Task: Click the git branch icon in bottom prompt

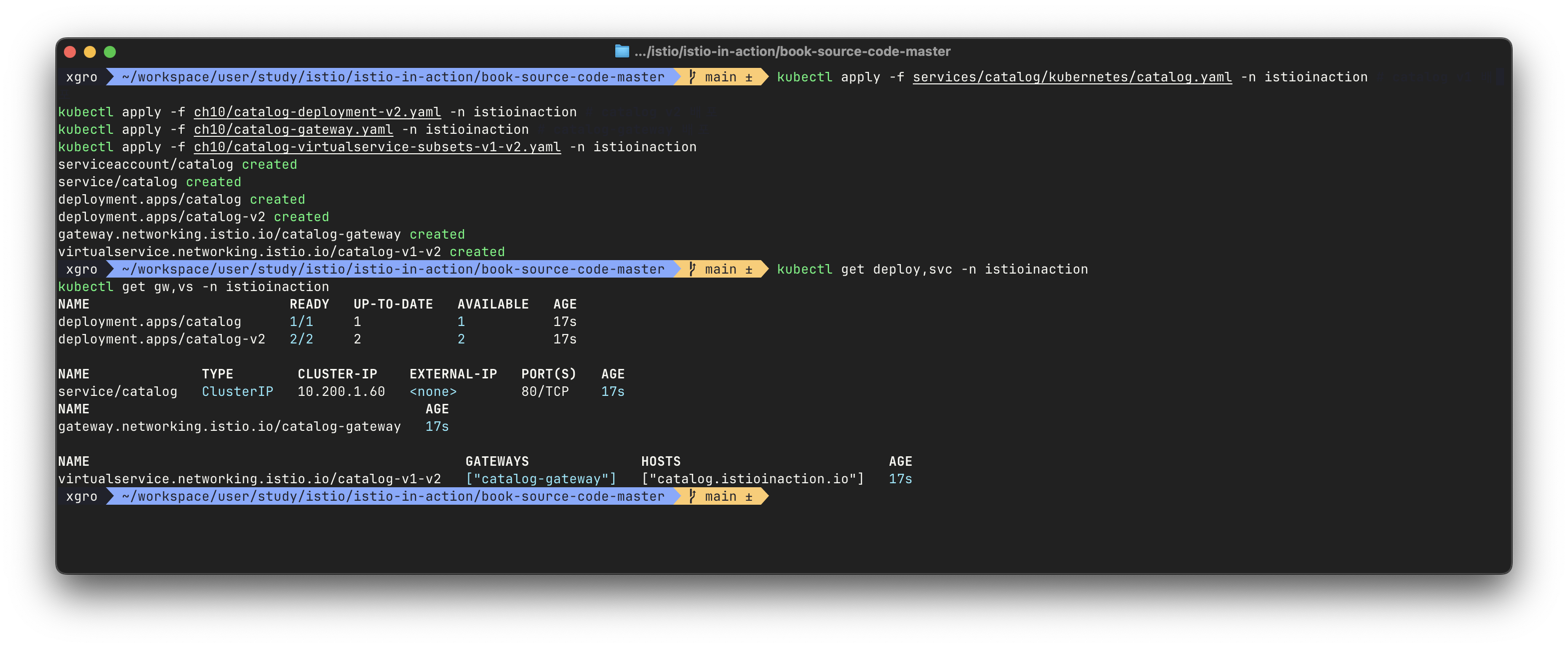Action: click(x=692, y=497)
